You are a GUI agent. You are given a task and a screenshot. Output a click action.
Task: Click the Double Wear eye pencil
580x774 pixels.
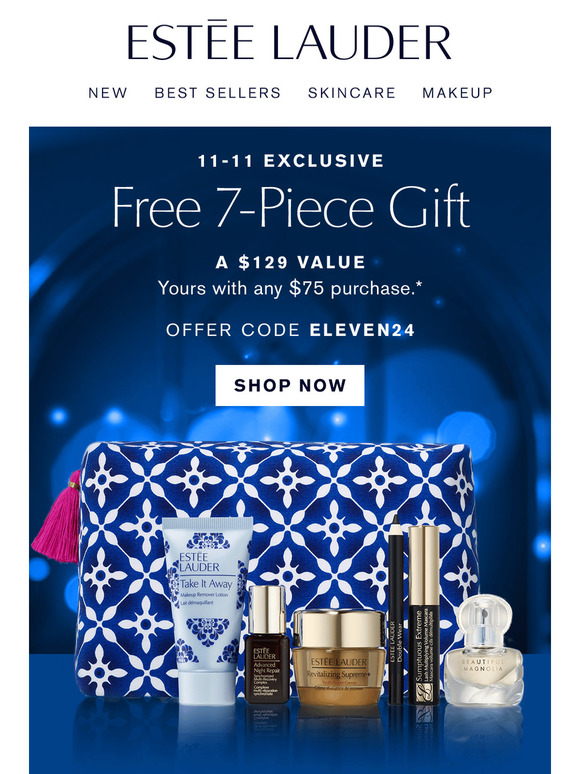tap(395, 609)
